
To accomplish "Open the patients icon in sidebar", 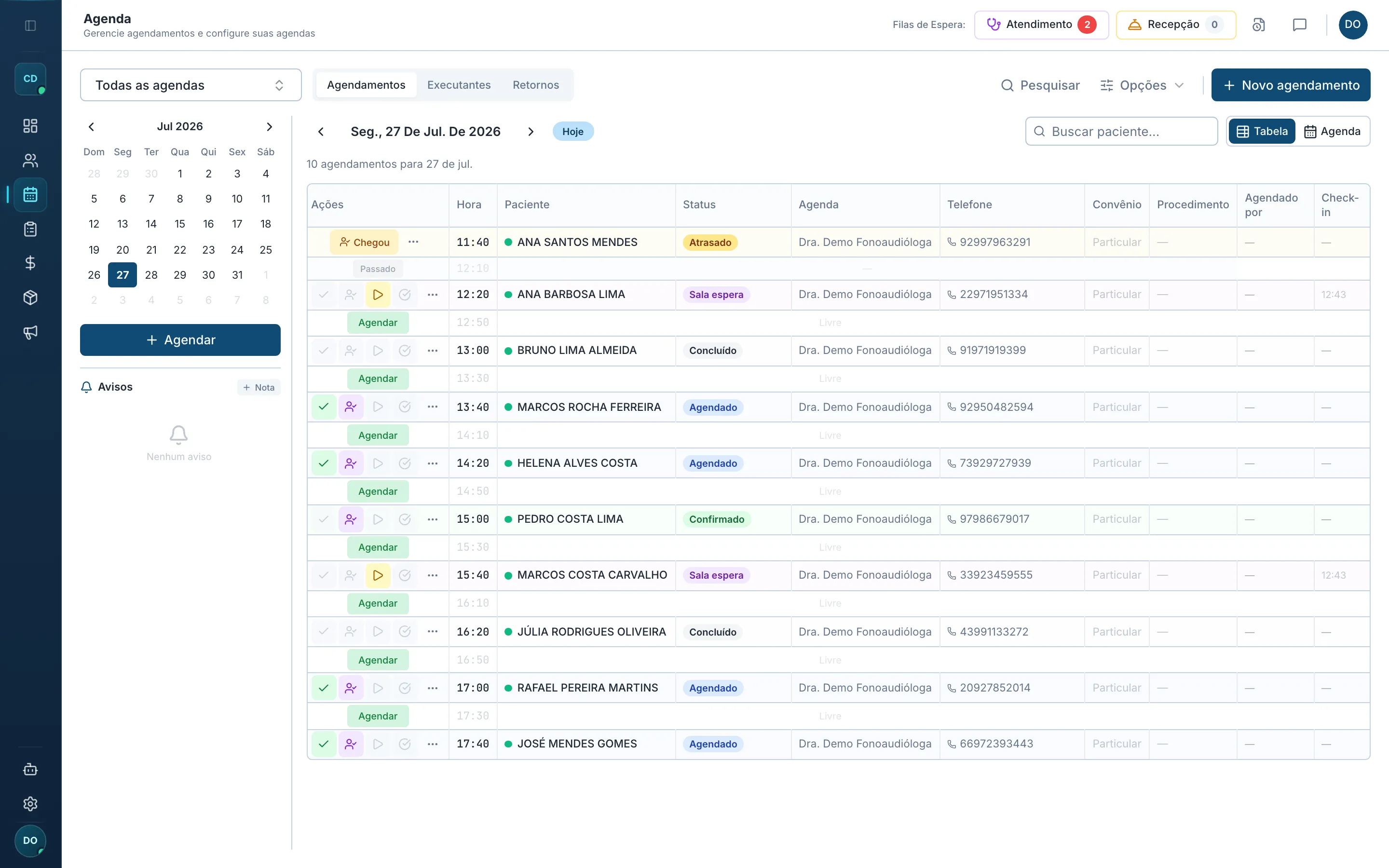I will [x=30, y=160].
